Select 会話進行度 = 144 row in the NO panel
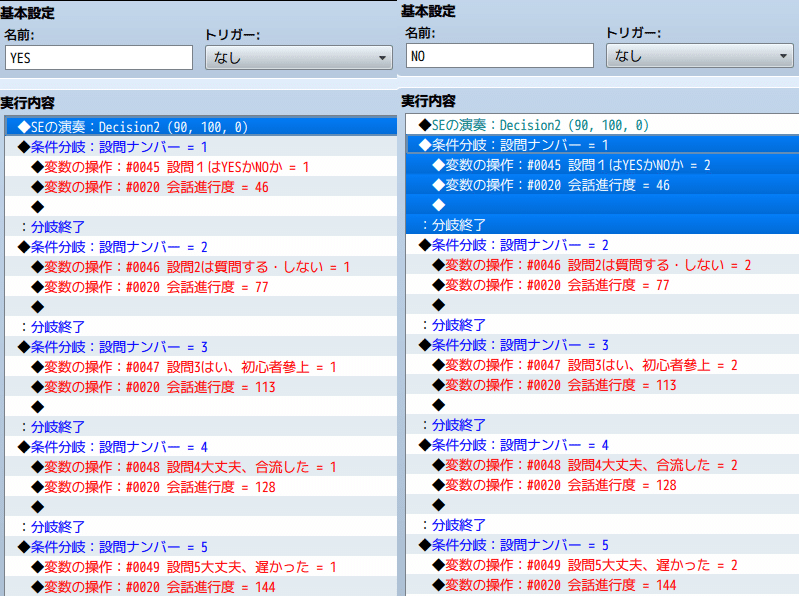The image size is (799, 596). [602, 585]
